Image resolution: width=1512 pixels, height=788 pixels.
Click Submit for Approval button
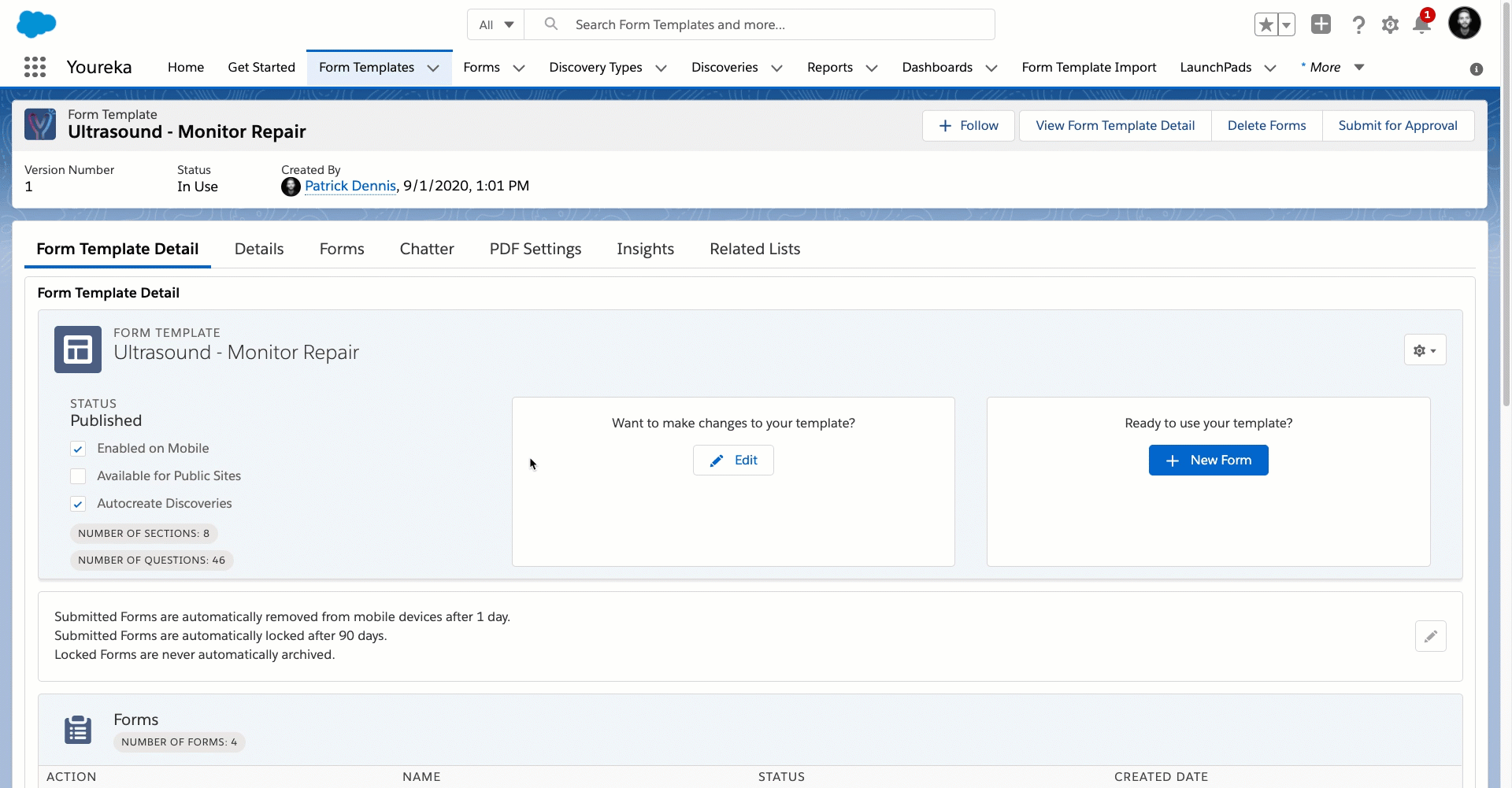click(x=1398, y=126)
